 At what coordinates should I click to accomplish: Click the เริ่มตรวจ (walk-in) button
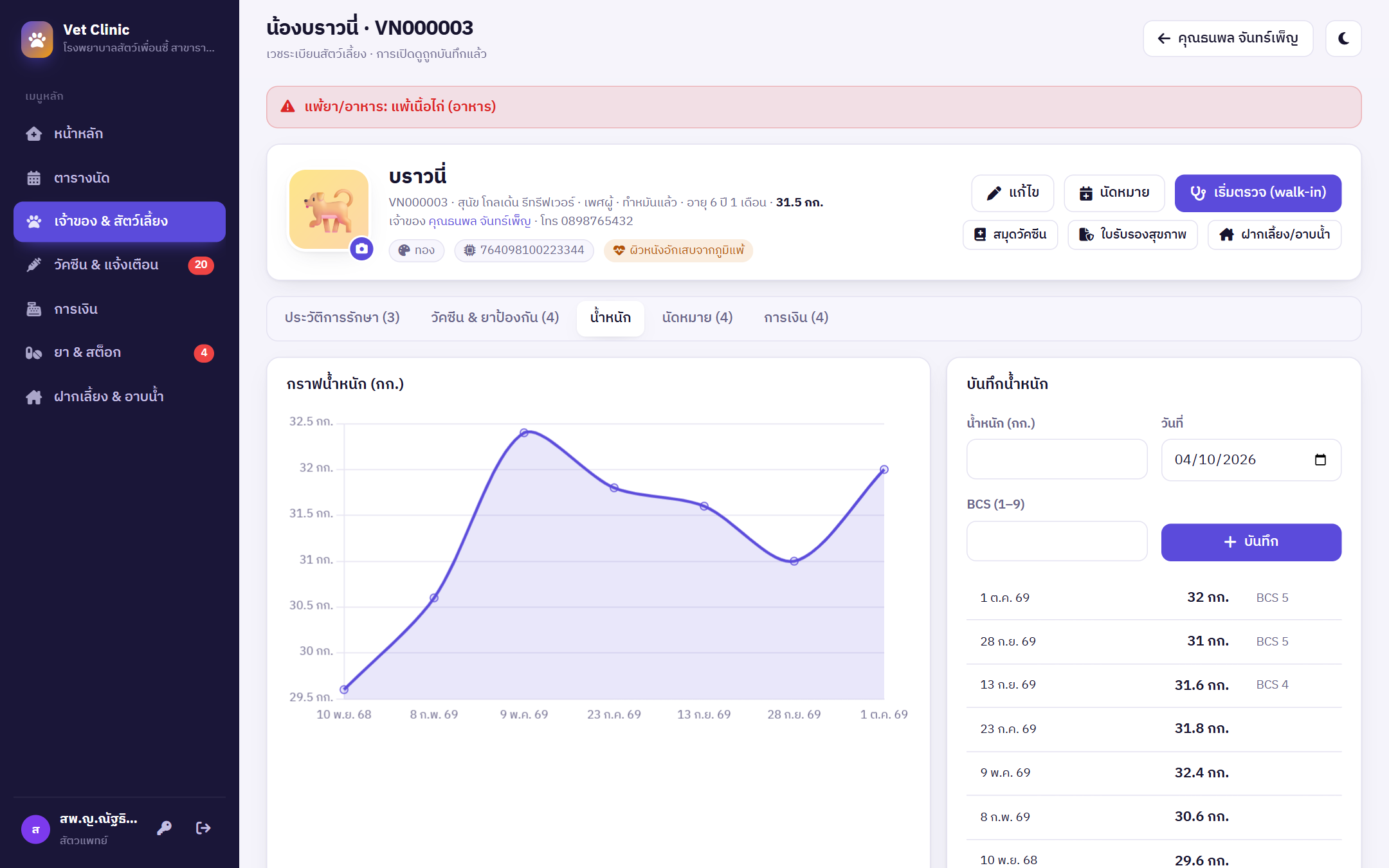[x=1258, y=193]
